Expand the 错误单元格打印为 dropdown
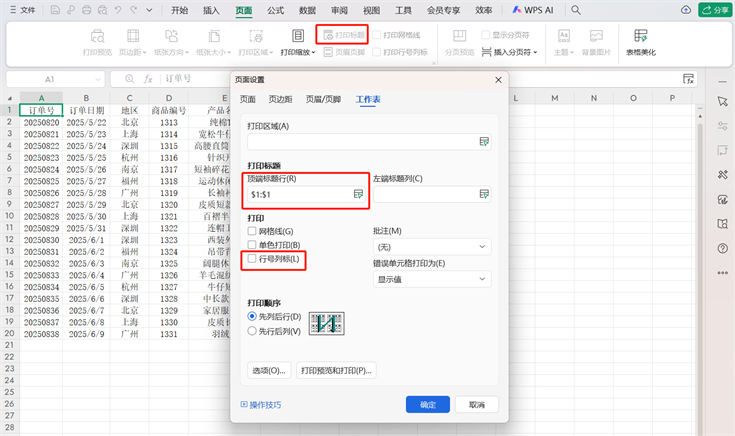 pos(432,279)
